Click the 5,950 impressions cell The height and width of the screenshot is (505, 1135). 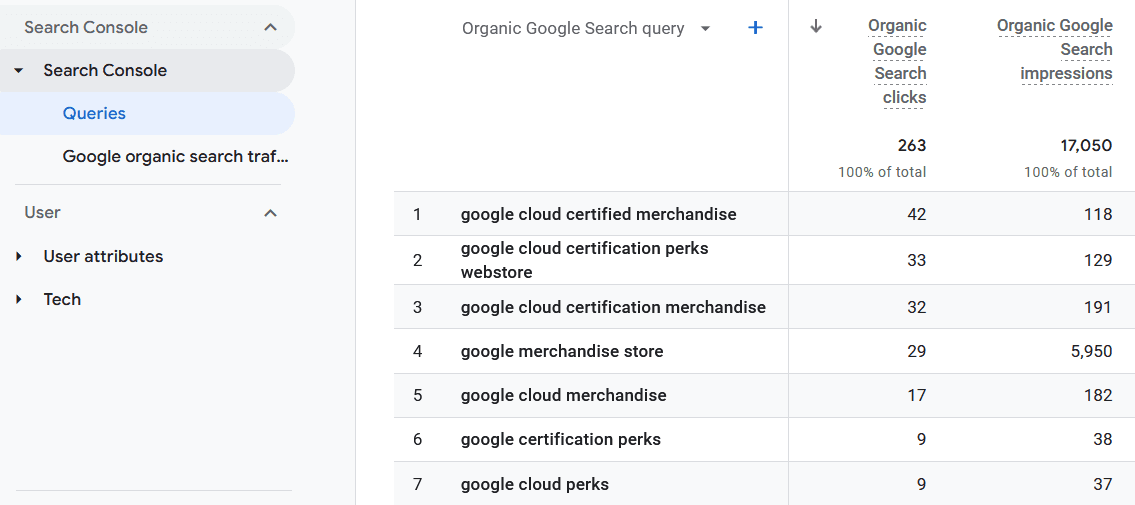1090,351
